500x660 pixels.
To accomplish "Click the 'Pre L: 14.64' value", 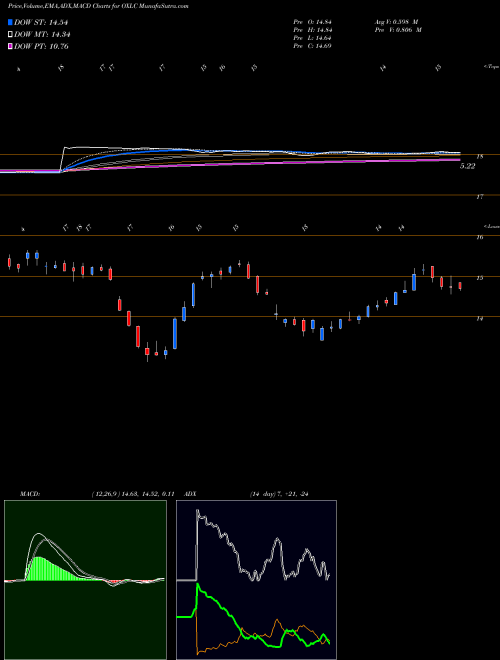I will [x=313, y=37].
